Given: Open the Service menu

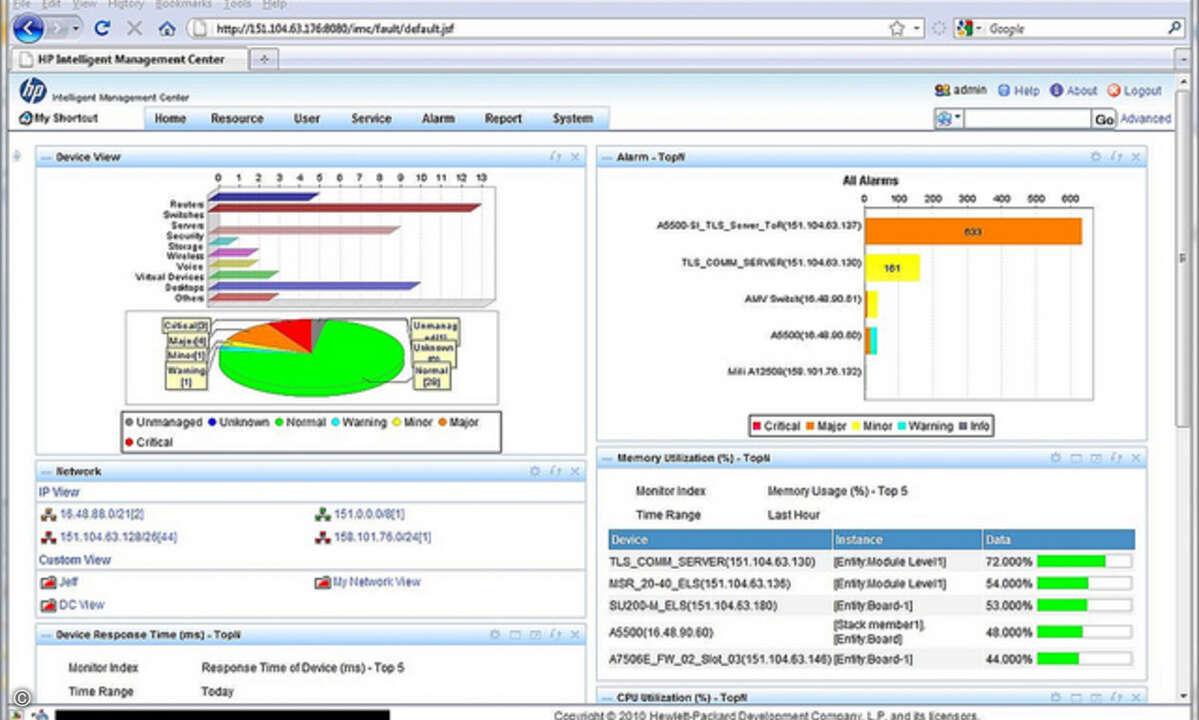Looking at the screenshot, I should [371, 118].
